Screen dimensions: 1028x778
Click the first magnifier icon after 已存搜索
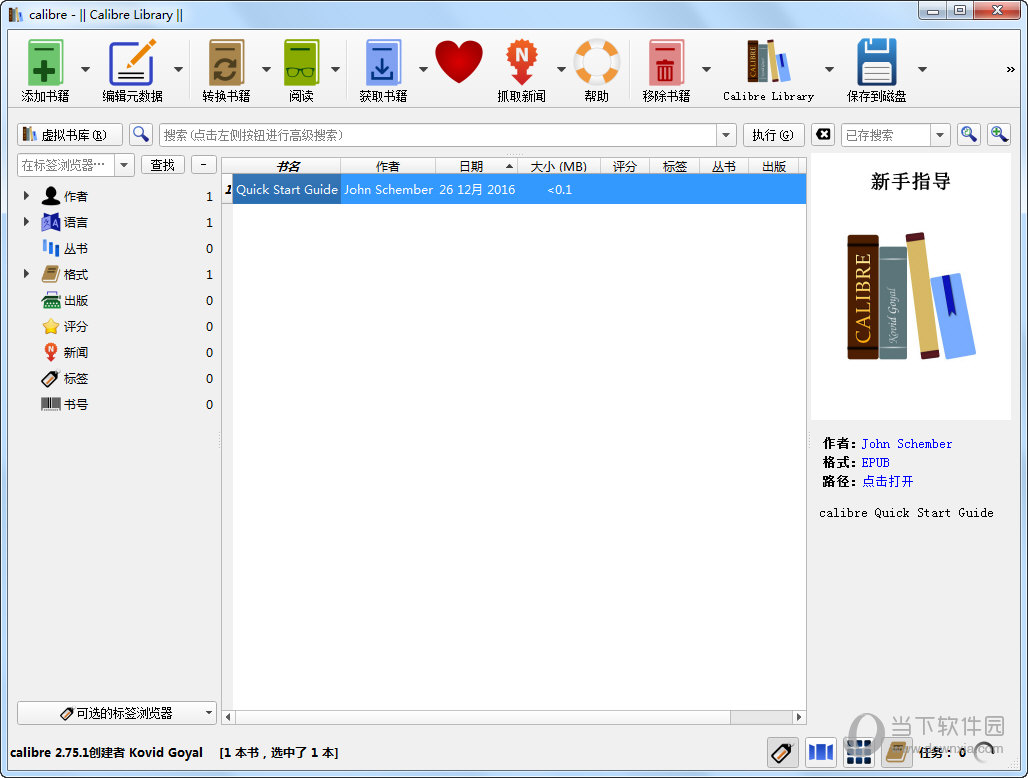coord(969,134)
